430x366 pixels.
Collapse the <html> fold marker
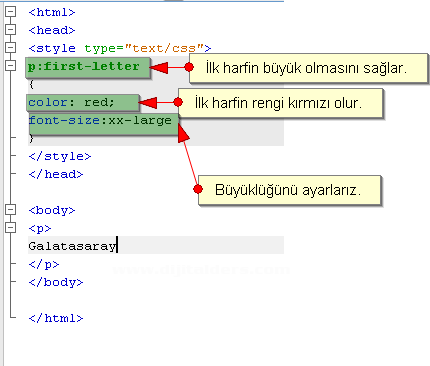pos(10,12)
